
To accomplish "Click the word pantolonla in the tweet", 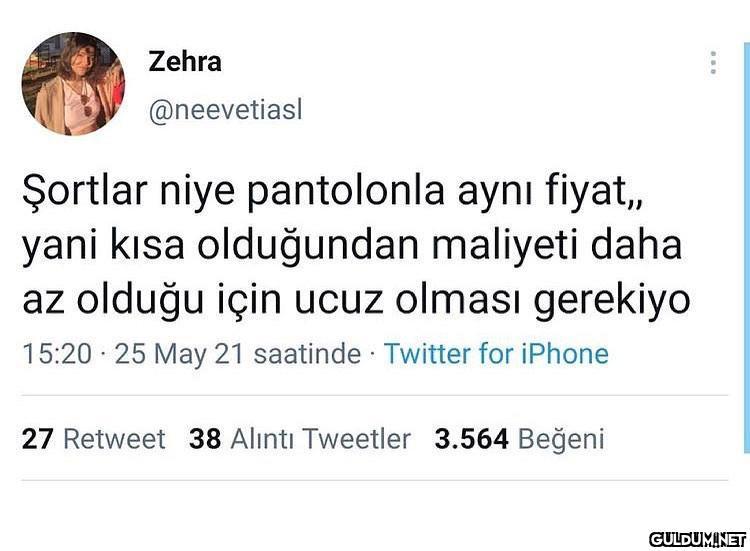I will [x=346, y=191].
